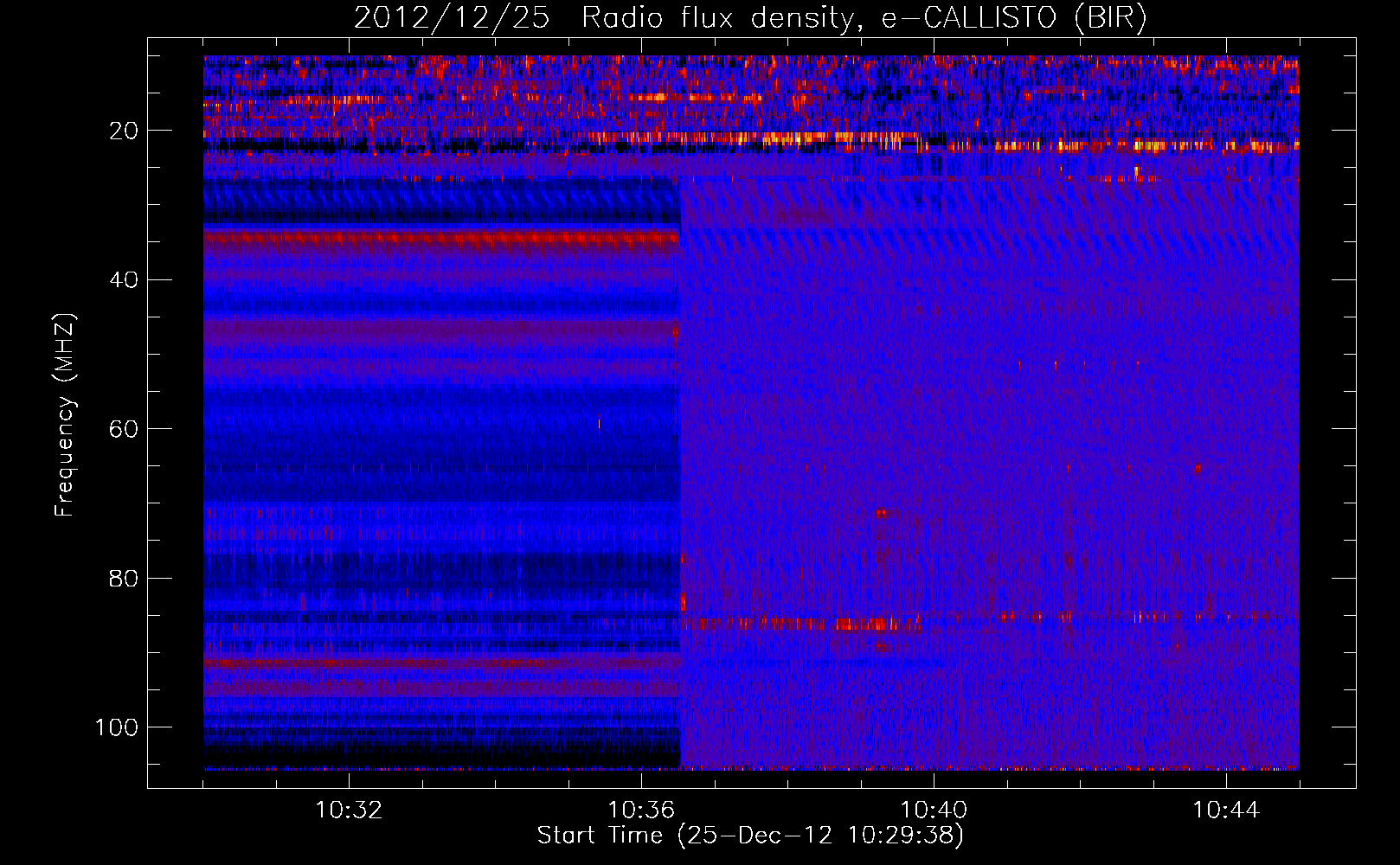
Task: Click the 80 frequency tick label
Action: click(124, 578)
